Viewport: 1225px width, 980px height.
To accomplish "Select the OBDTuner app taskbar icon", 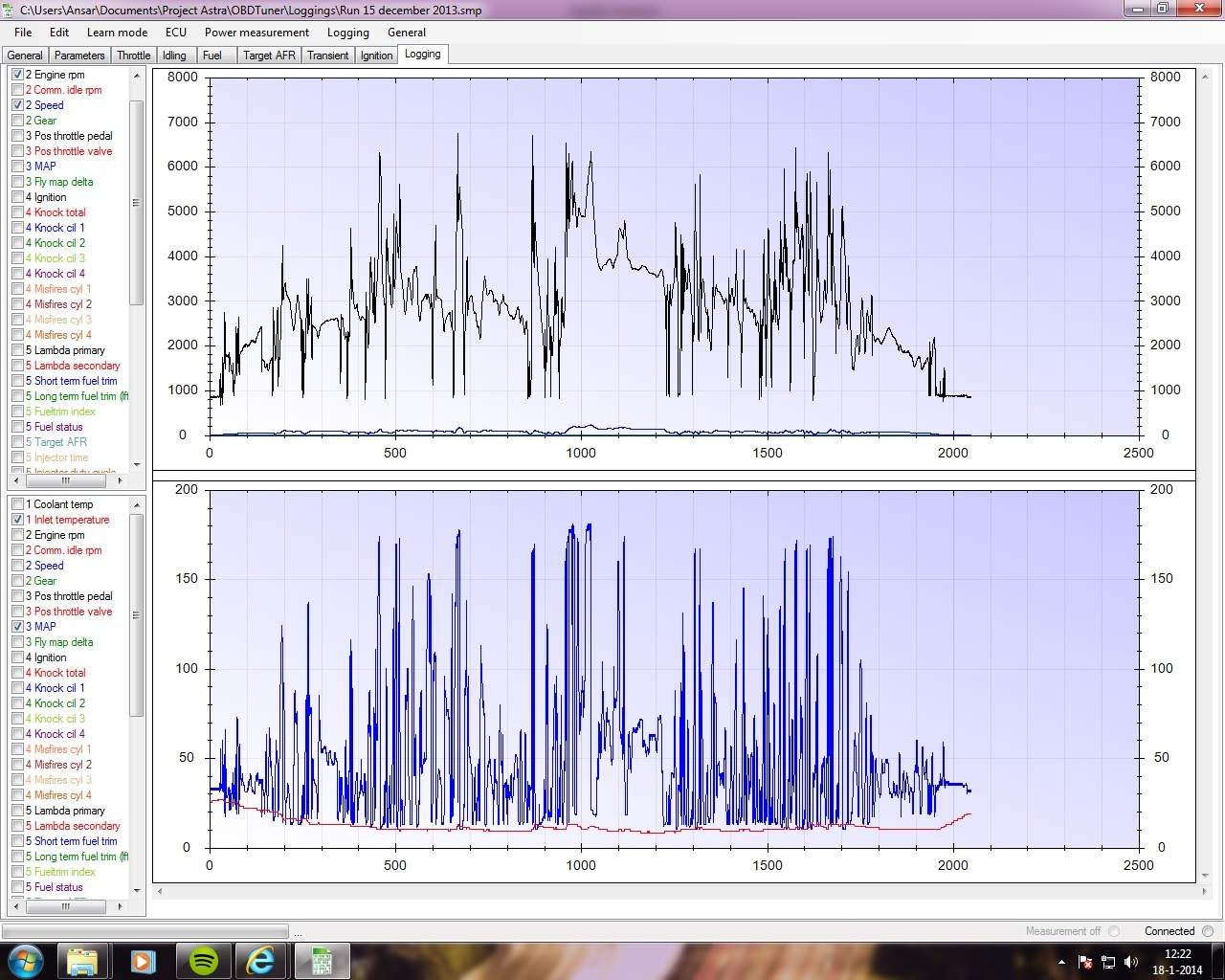I will (x=322, y=961).
